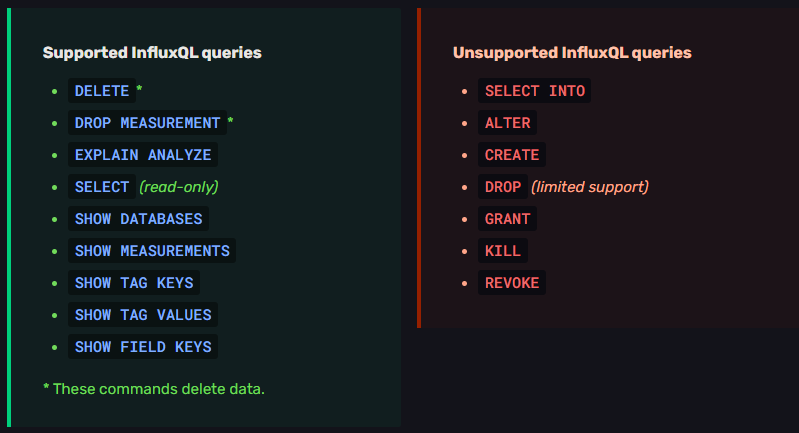
Task: Click the SELECT INTO code tag
Action: pyautogui.click(x=534, y=91)
